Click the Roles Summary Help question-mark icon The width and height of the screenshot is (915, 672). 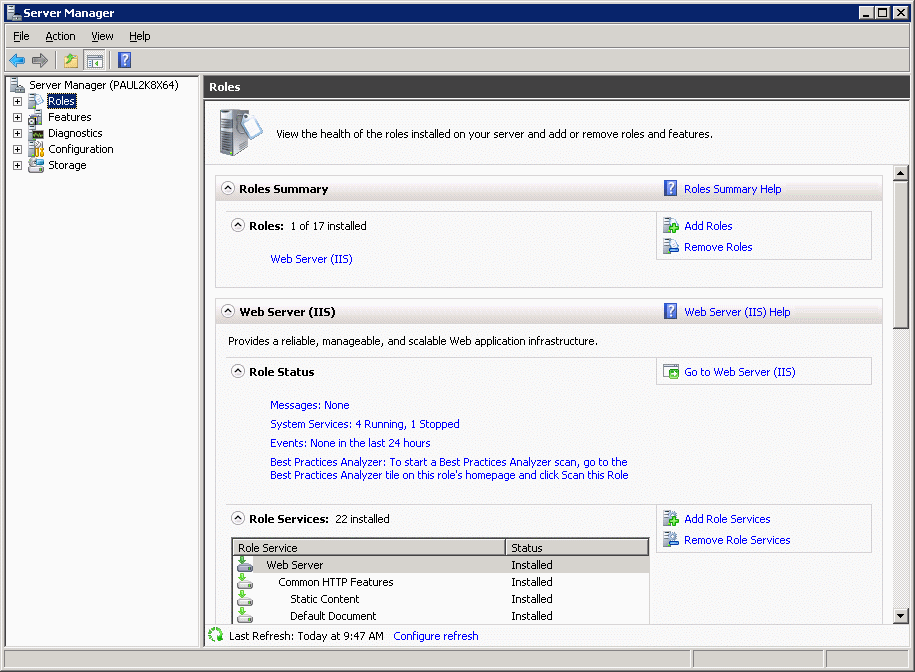[670, 188]
